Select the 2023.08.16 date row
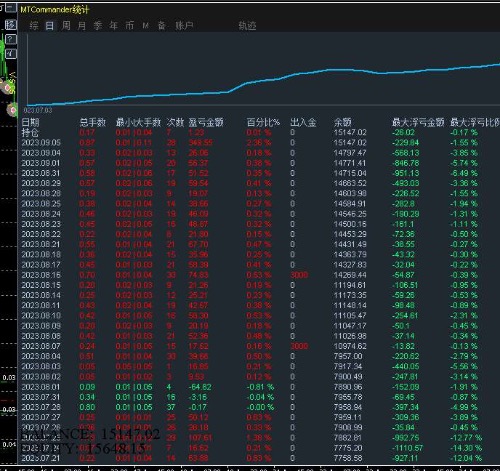Image resolution: width=500 pixels, height=471 pixels. (41, 275)
